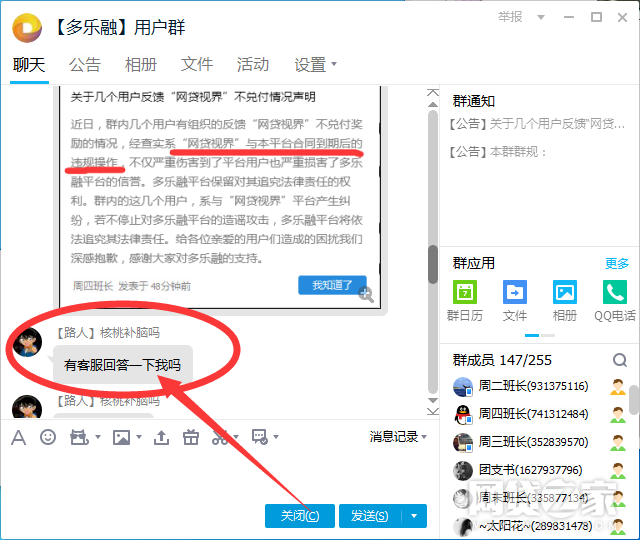Open the 相册 group app icon
640x540 pixels.
tap(565, 292)
